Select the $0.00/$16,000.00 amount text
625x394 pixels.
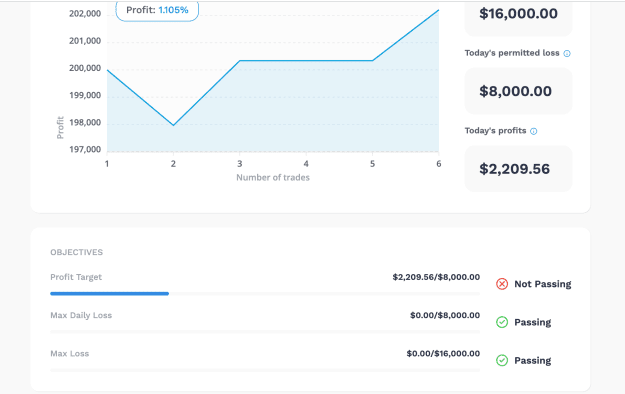coord(443,354)
